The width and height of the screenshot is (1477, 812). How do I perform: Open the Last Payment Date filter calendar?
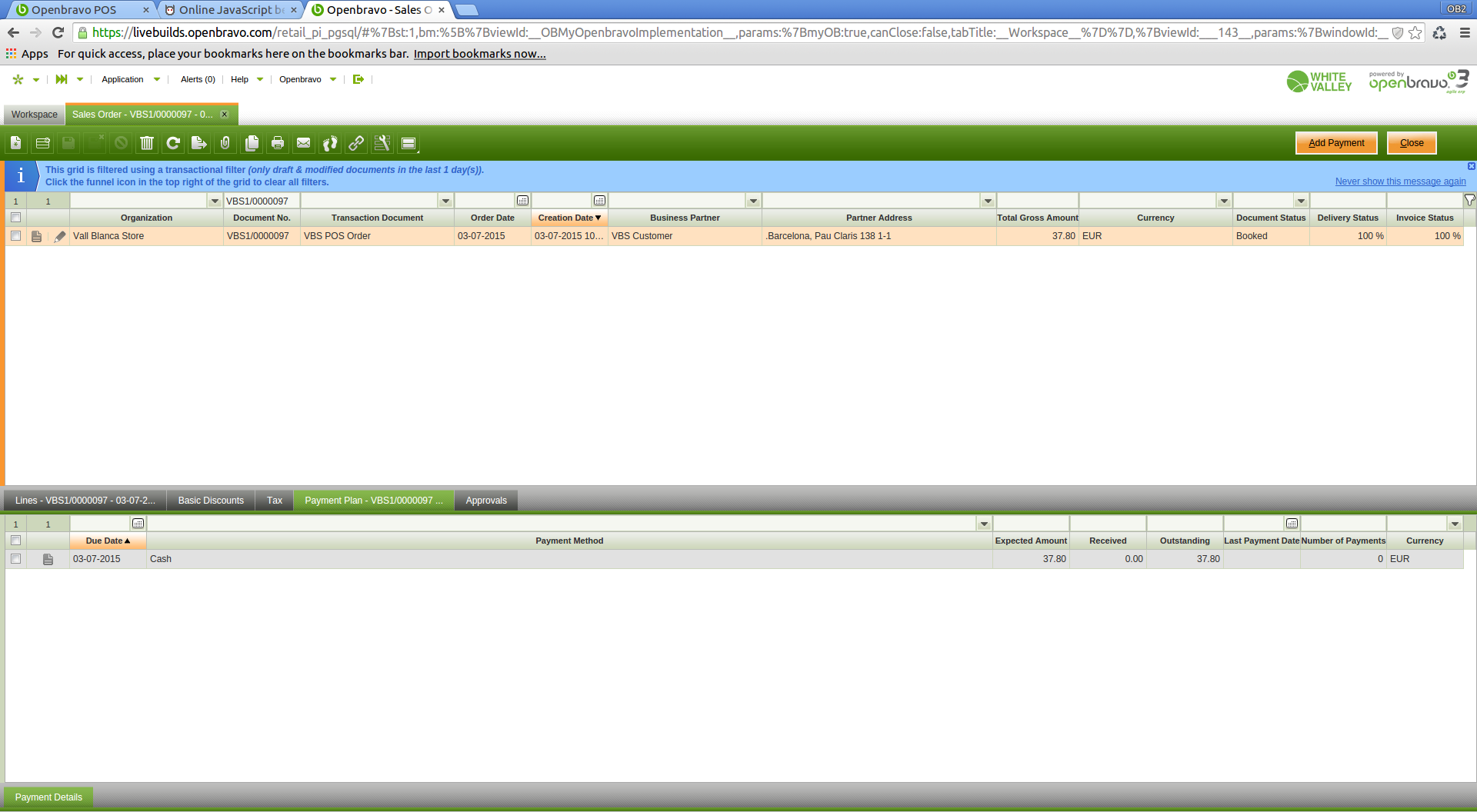1292,524
